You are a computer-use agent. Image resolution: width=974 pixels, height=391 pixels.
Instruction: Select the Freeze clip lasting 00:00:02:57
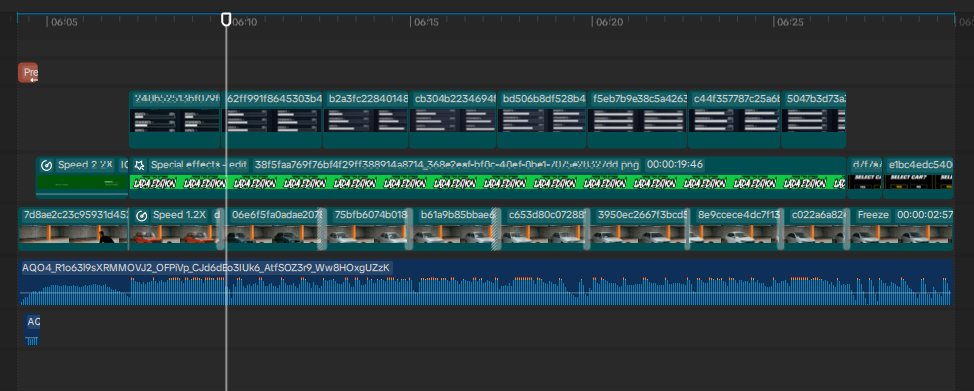[x=901, y=228]
